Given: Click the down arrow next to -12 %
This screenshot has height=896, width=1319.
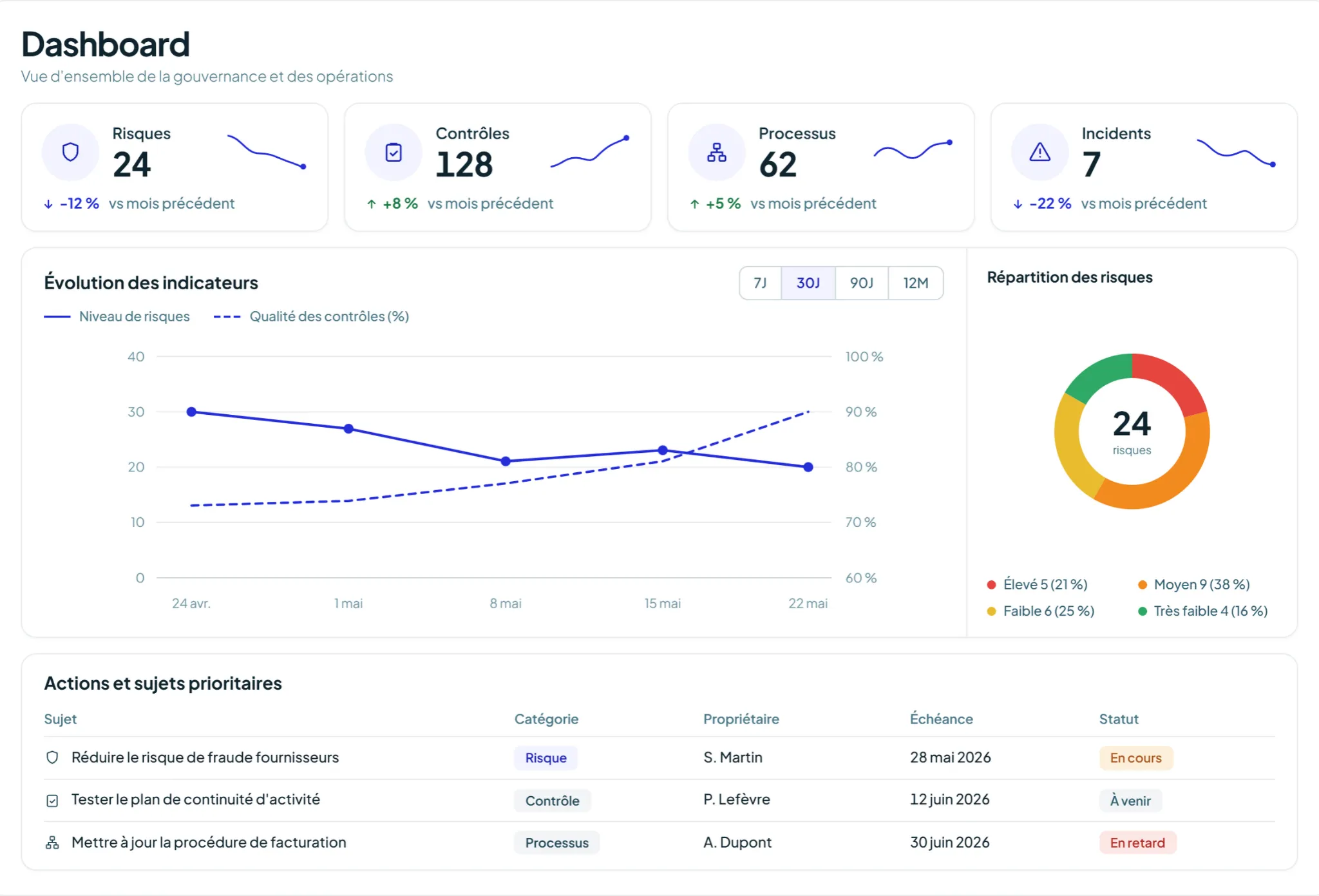Looking at the screenshot, I should [48, 204].
